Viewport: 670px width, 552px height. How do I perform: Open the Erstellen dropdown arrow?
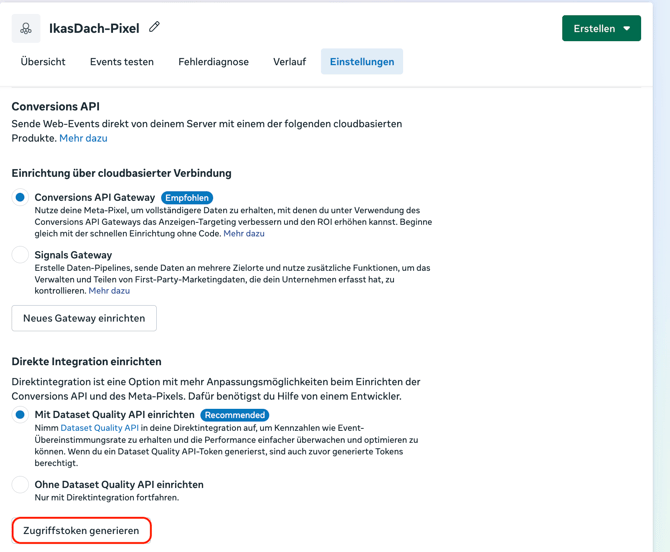point(626,29)
